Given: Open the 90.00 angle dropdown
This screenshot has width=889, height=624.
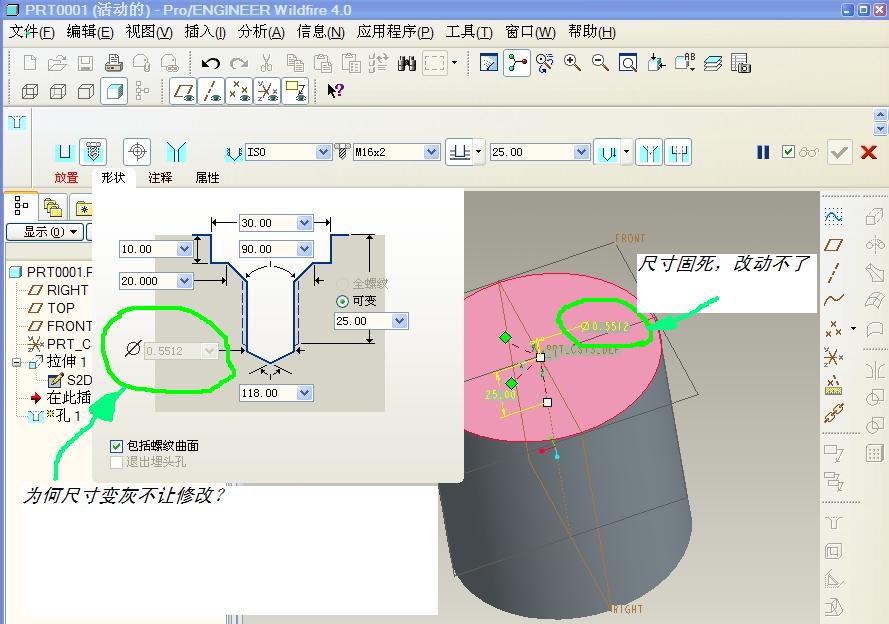Looking at the screenshot, I should pos(304,249).
